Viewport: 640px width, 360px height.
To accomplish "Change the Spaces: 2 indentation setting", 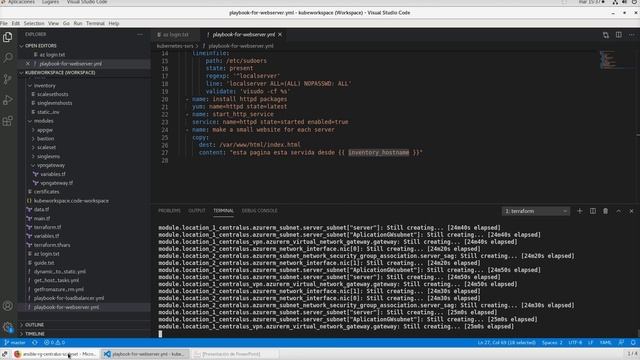I will pyautogui.click(x=552, y=342).
